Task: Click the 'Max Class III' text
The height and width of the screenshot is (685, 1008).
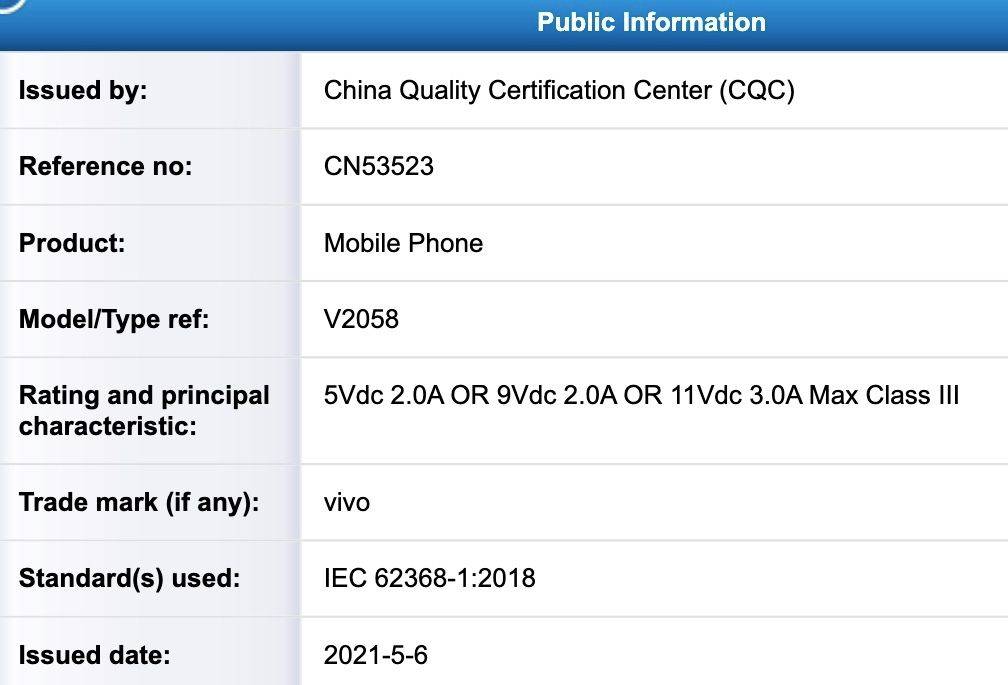Action: pos(884,396)
